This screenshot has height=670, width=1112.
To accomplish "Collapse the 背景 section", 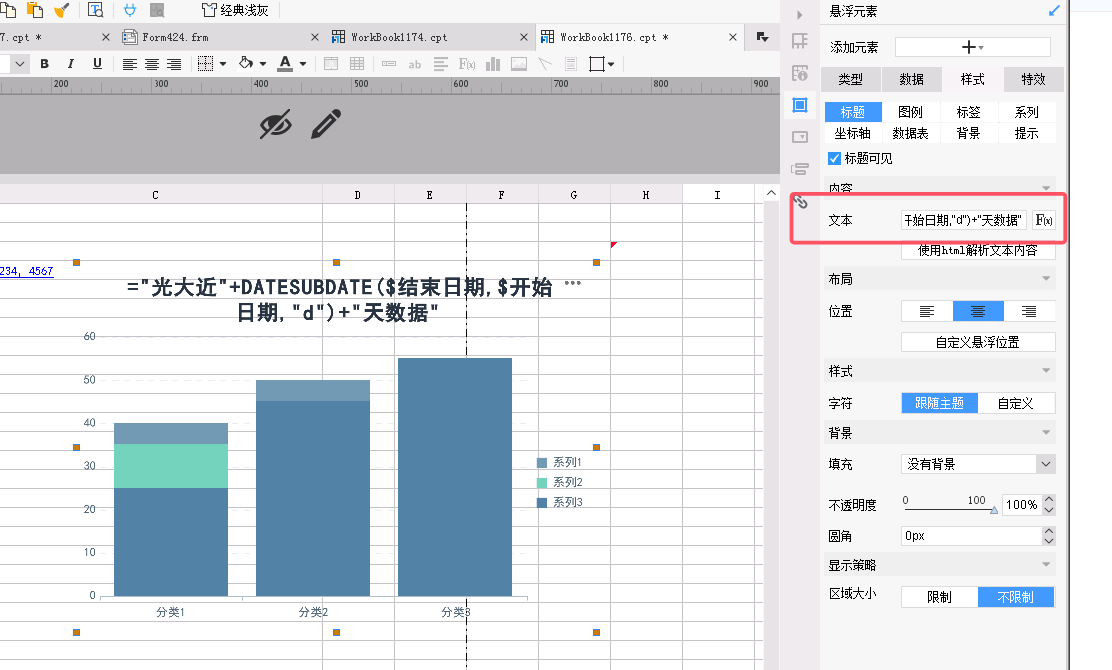I will 1046,432.
